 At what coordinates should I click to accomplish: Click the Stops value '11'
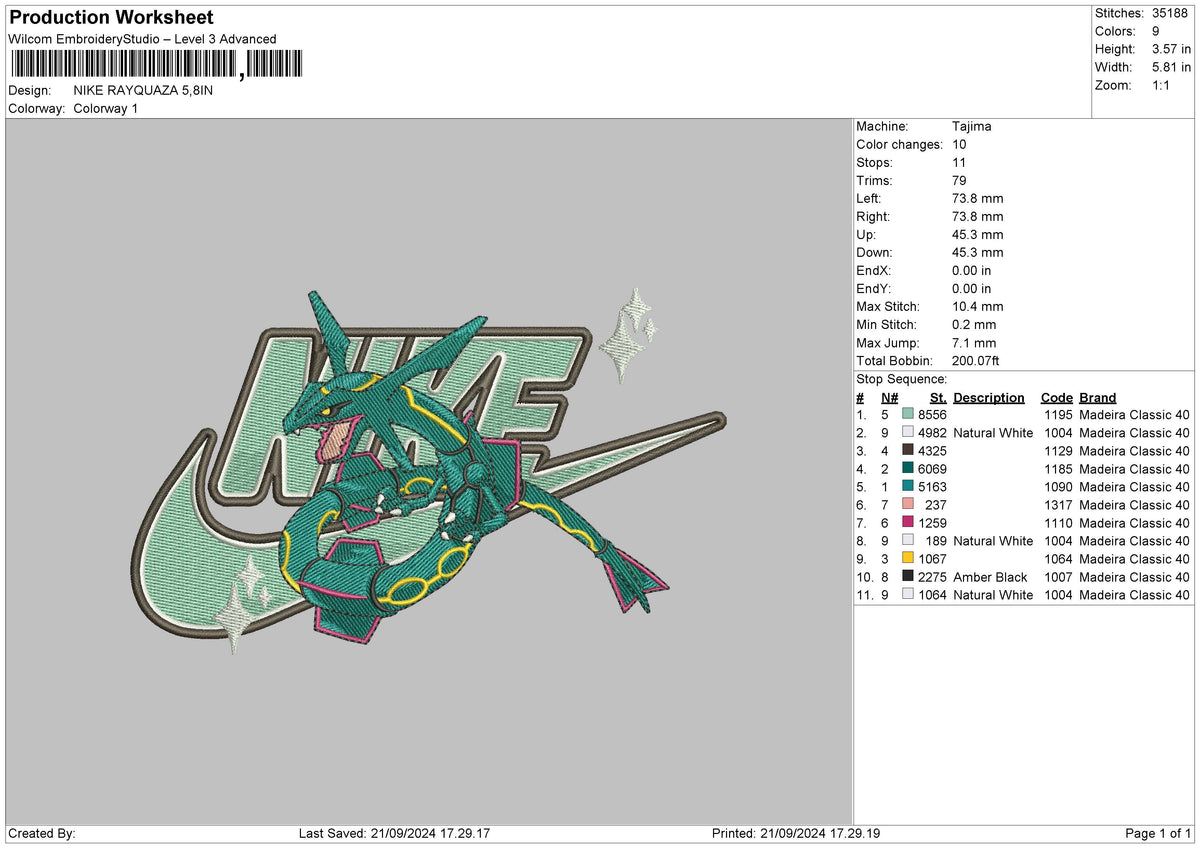pos(959,163)
